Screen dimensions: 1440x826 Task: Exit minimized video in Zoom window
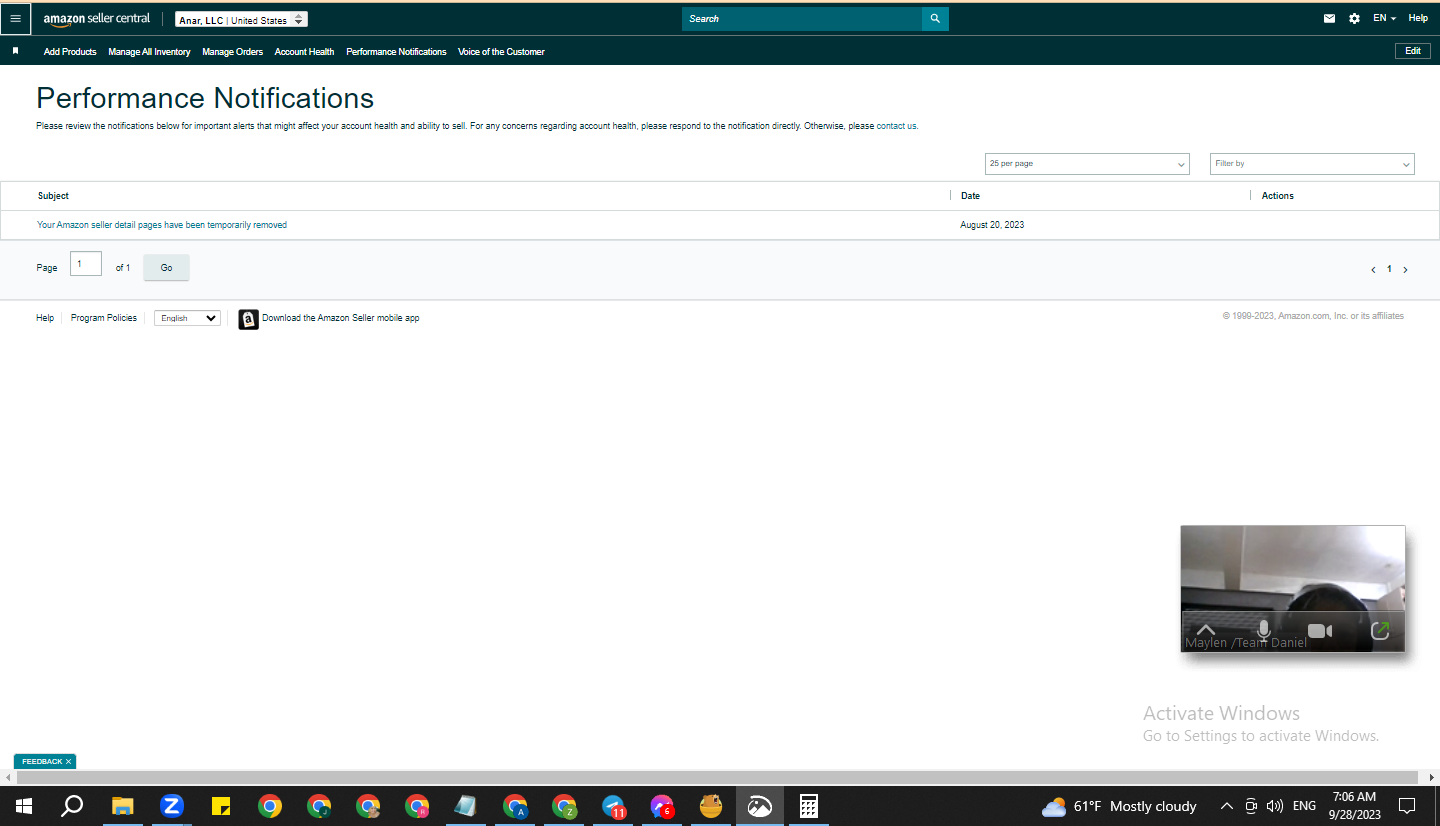point(1380,631)
